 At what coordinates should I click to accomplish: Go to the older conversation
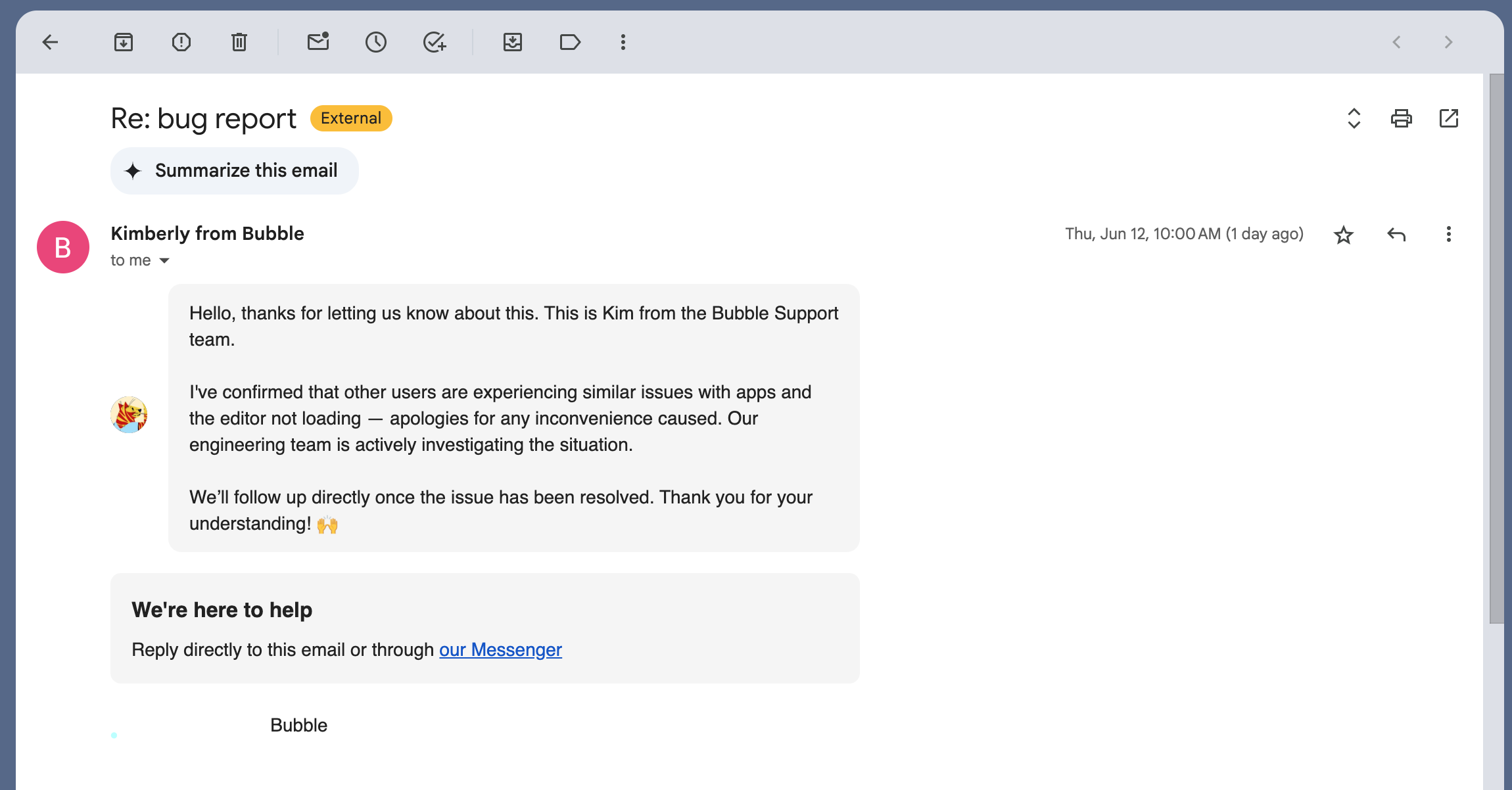pos(1448,42)
